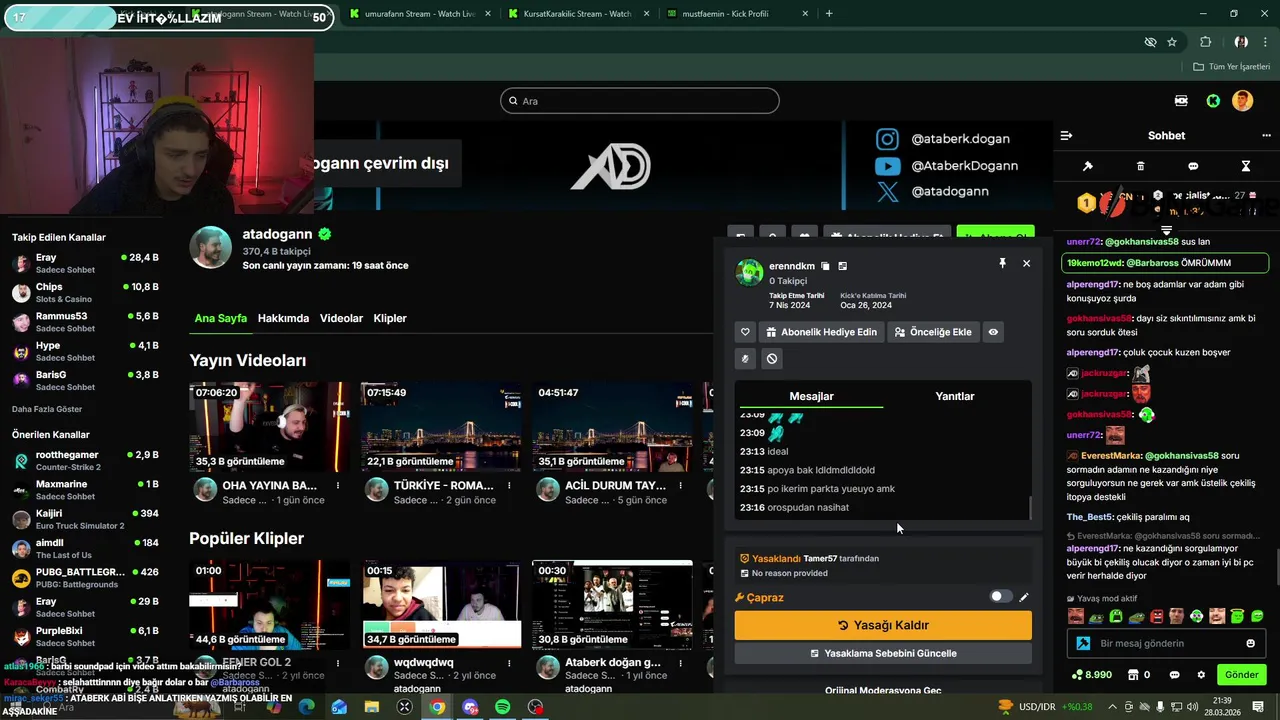The width and height of the screenshot is (1280, 720).
Task: Open erenndkm profile details icon
Action: pyautogui.click(x=843, y=266)
